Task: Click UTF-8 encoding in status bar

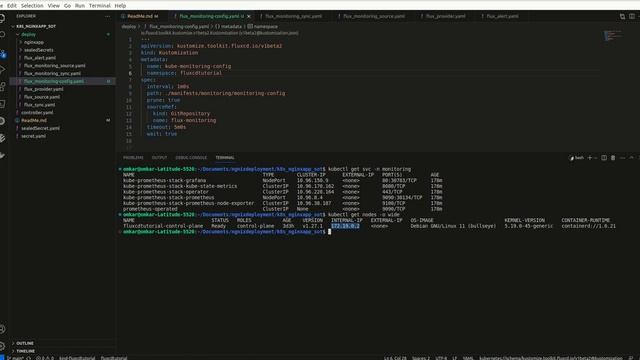Action: click(441, 358)
